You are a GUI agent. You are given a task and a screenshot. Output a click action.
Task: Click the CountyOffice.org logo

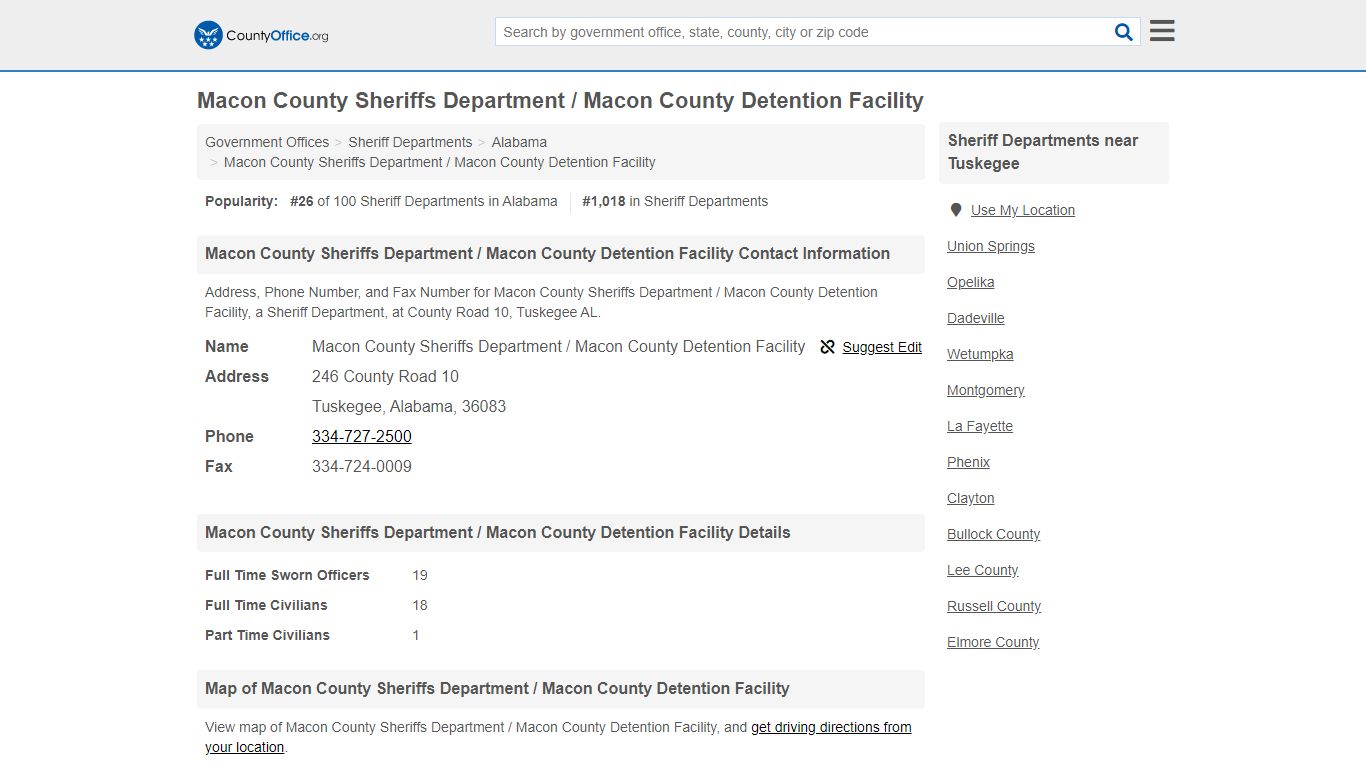(x=261, y=35)
